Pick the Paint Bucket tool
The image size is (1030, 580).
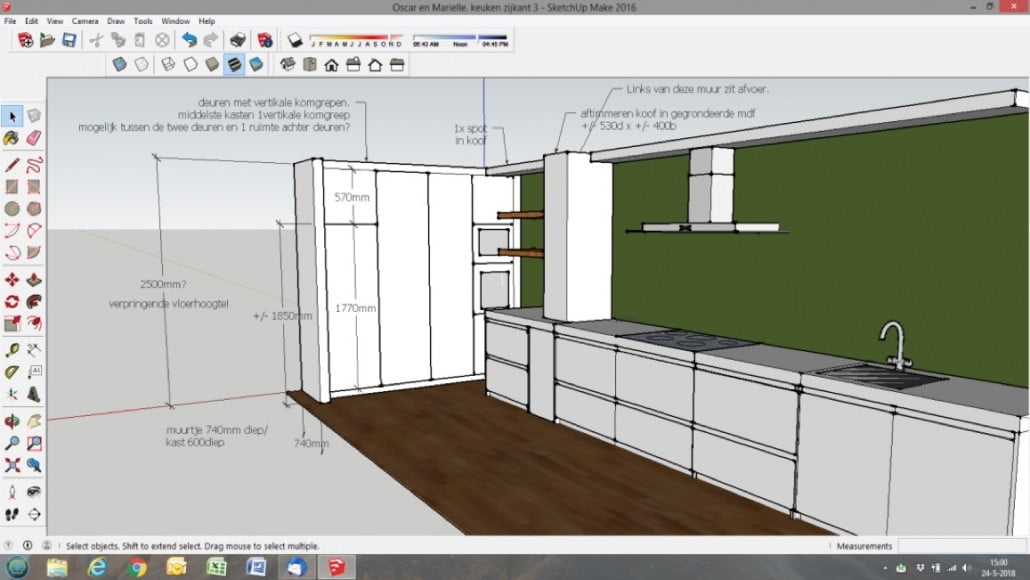point(12,138)
